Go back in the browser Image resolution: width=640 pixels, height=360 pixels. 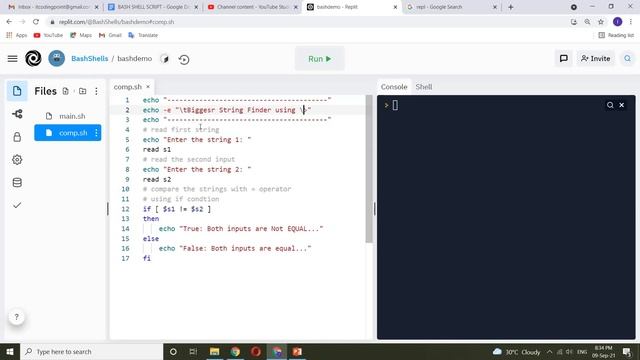(x=9, y=22)
